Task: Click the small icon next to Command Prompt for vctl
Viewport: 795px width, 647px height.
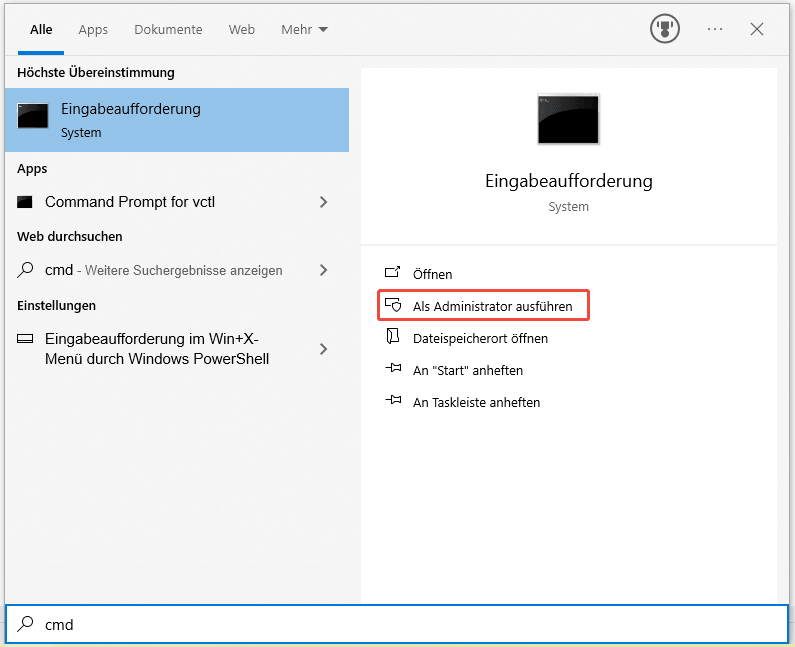Action: tap(25, 202)
